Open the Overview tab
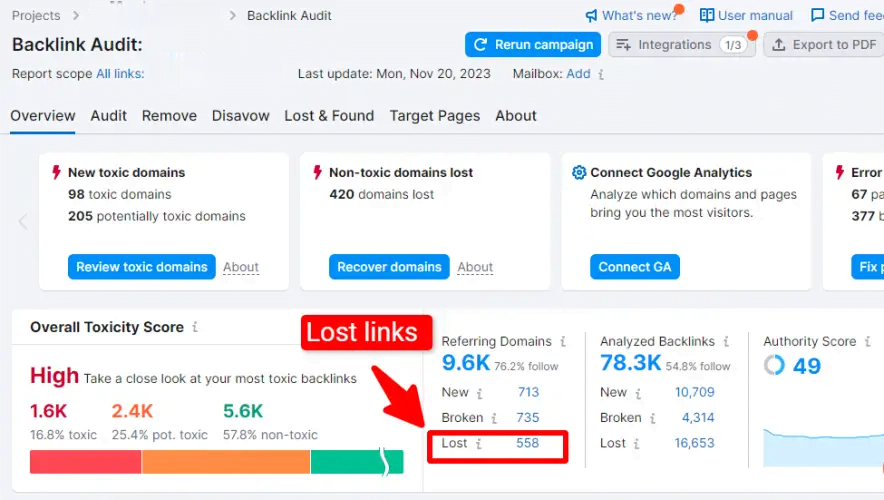Screen dimensions: 884x500 coord(43,116)
